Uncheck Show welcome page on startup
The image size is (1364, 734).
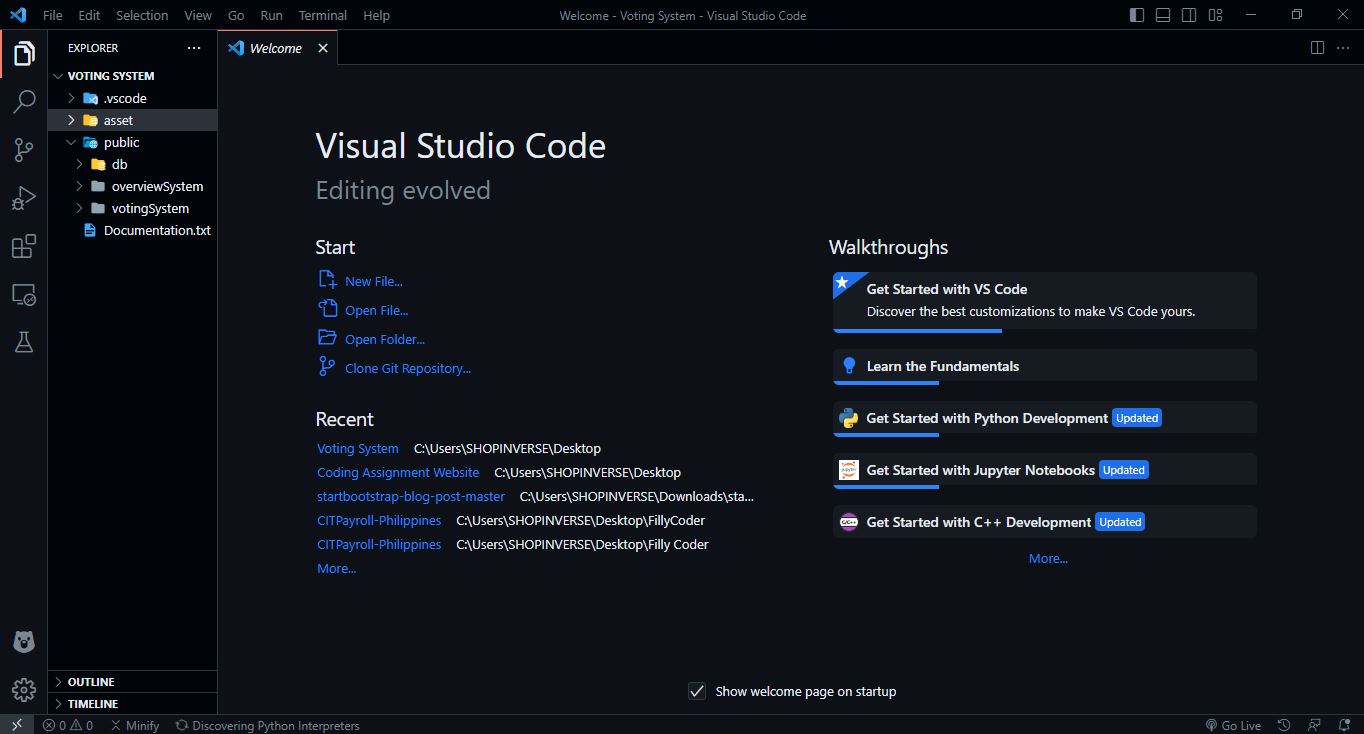tap(697, 691)
